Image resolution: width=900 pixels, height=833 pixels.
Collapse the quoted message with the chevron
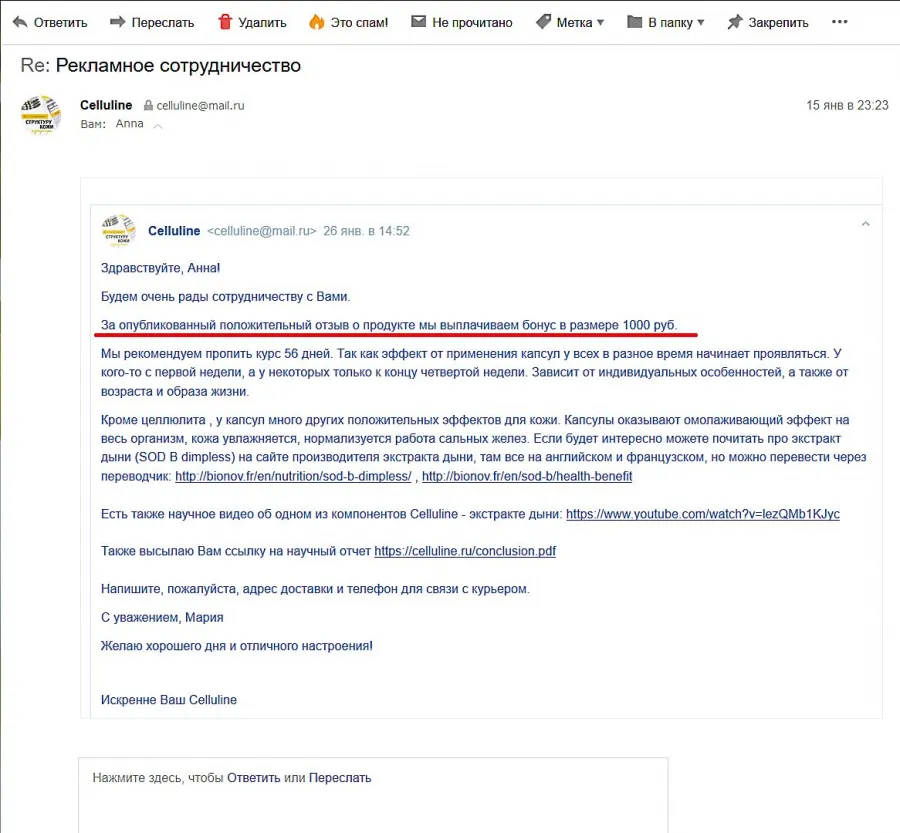[866, 224]
